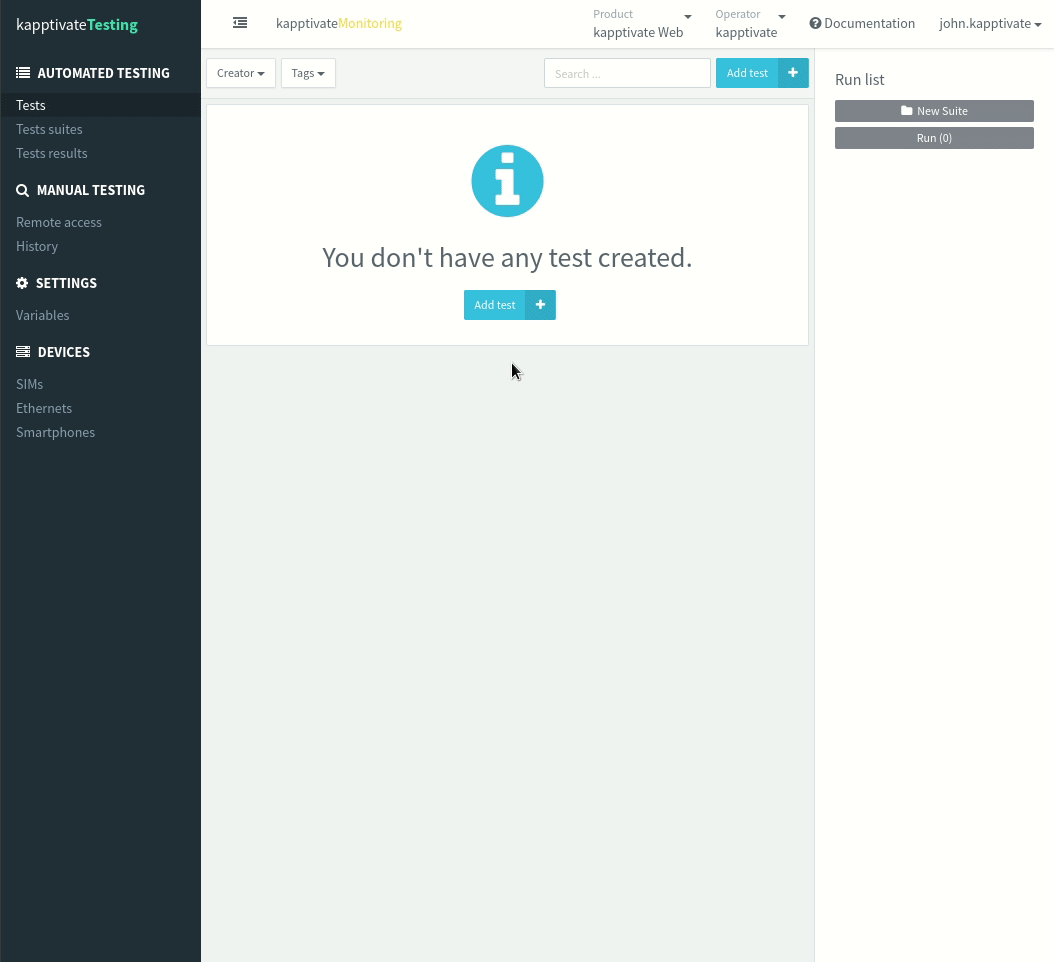Click the magnifier icon beside Manual Testing
This screenshot has height=962, width=1054.
click(x=23, y=190)
